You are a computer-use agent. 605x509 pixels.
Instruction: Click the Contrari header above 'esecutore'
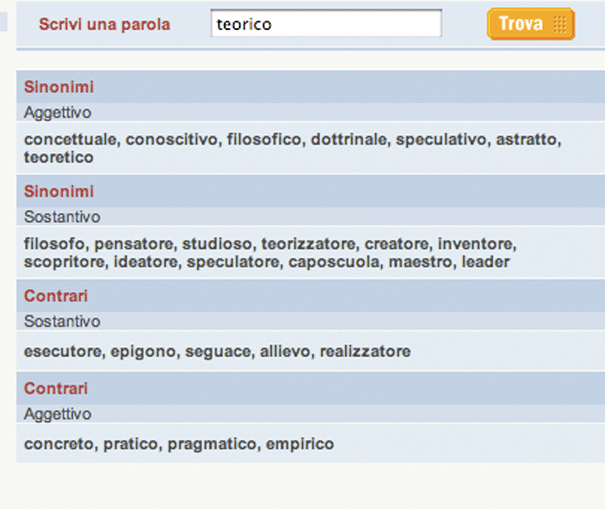coord(56,296)
